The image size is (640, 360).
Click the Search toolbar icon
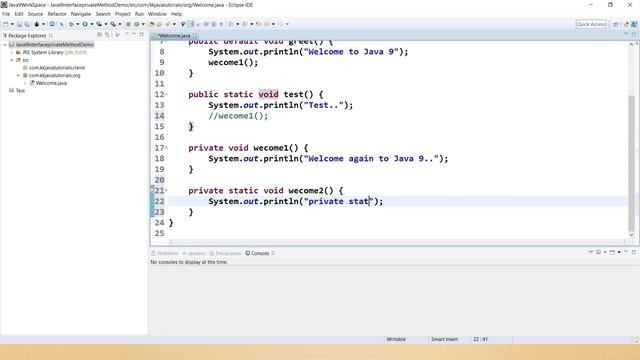coord(167,24)
